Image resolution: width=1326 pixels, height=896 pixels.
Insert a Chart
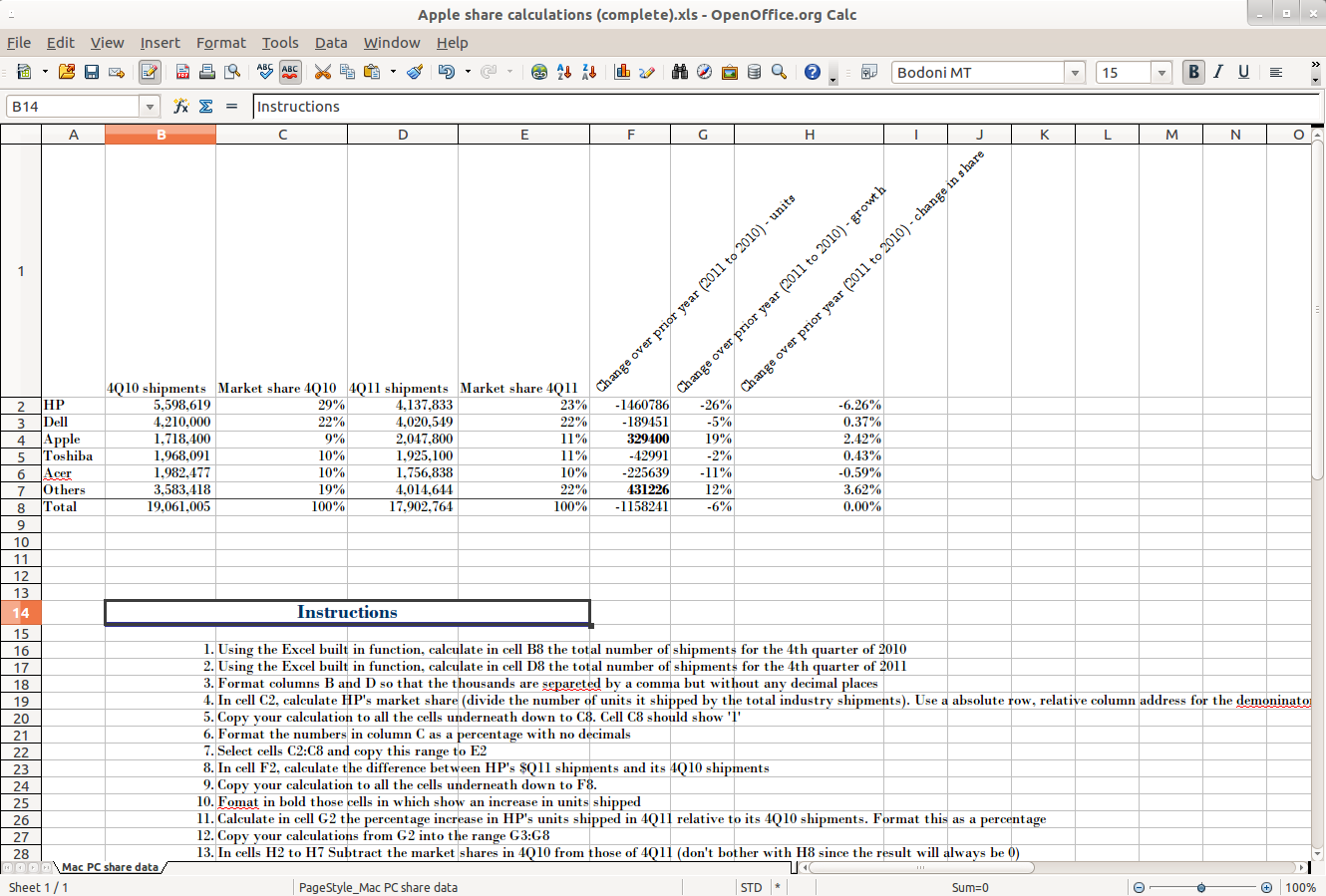[x=622, y=72]
